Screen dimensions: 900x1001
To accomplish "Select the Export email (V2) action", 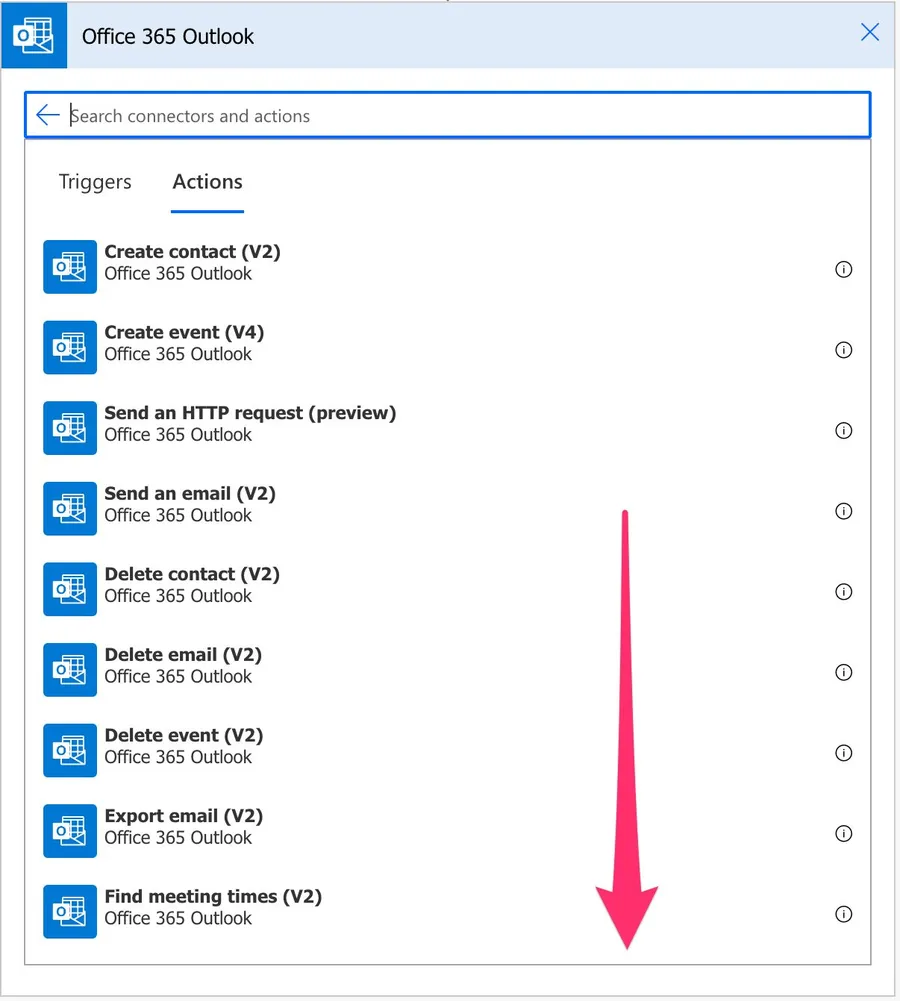I will (x=183, y=816).
